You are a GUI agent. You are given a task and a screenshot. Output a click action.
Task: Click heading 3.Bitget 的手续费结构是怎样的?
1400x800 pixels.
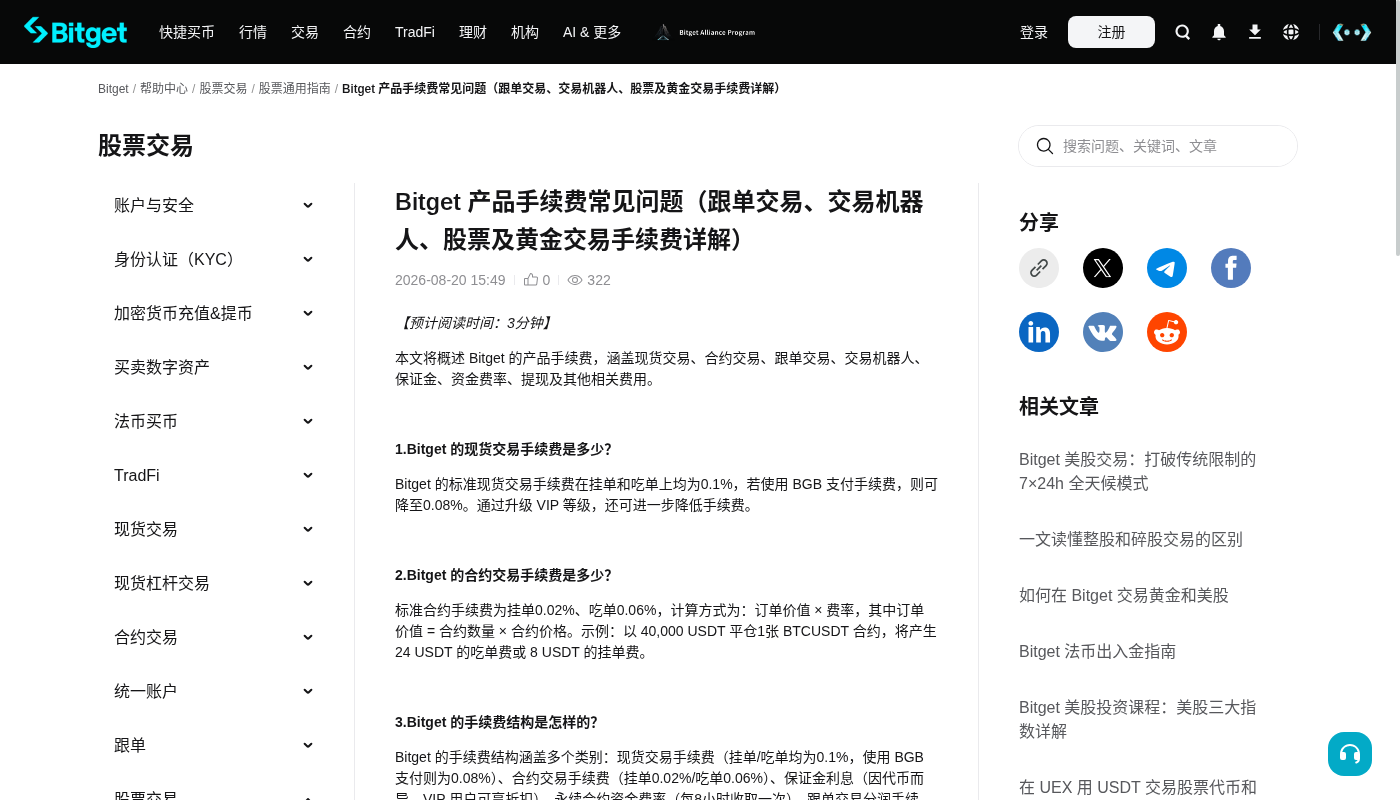pos(496,722)
